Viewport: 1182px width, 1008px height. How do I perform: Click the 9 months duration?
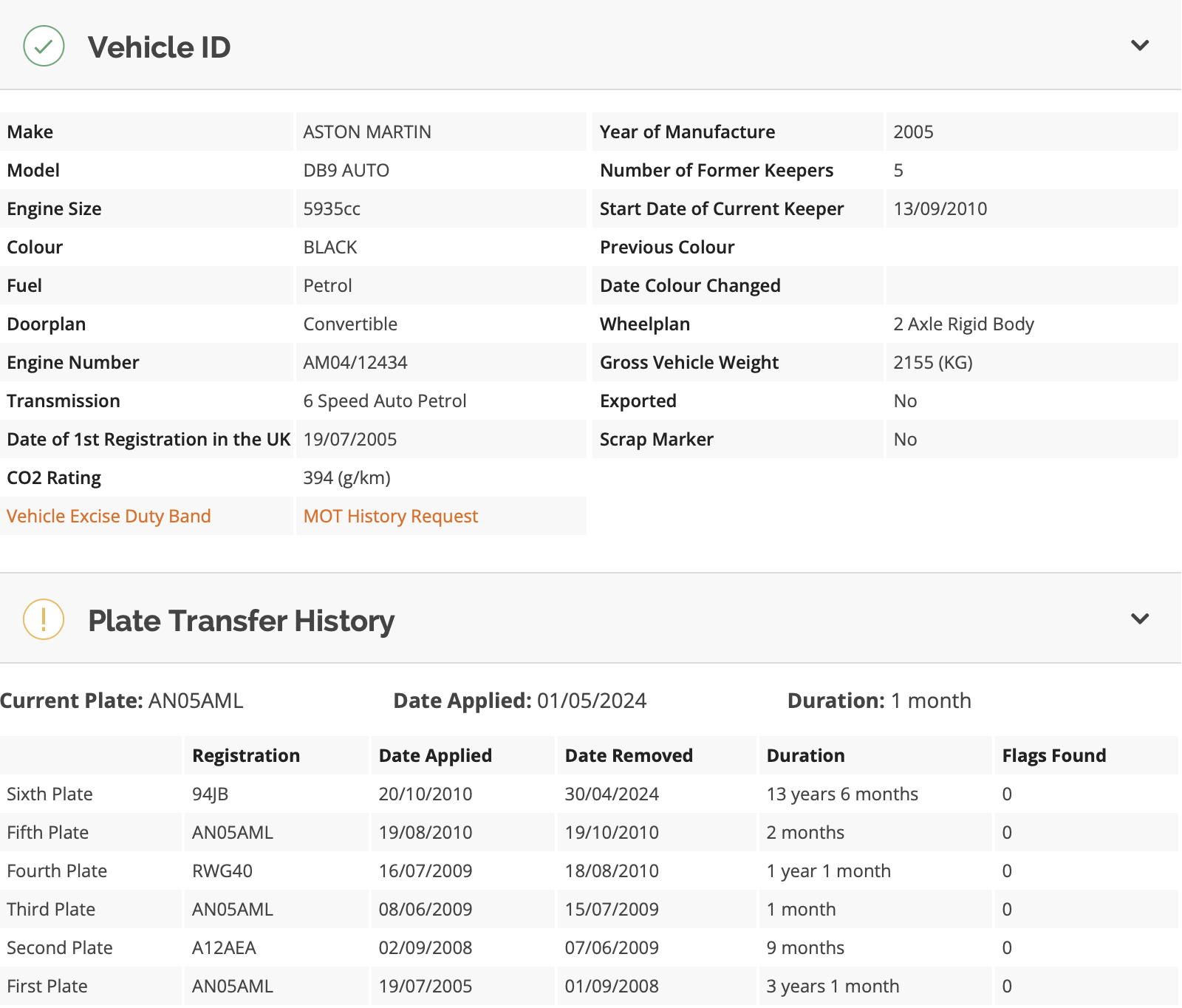(x=805, y=947)
